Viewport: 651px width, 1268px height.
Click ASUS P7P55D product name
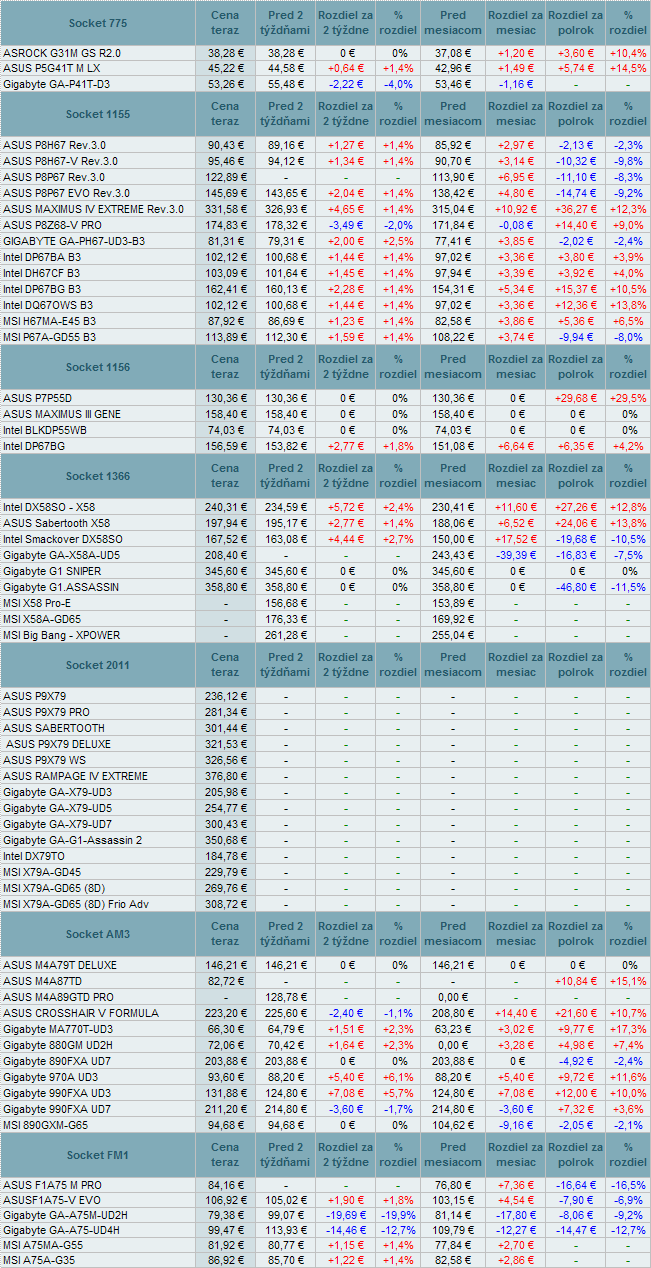[37, 398]
